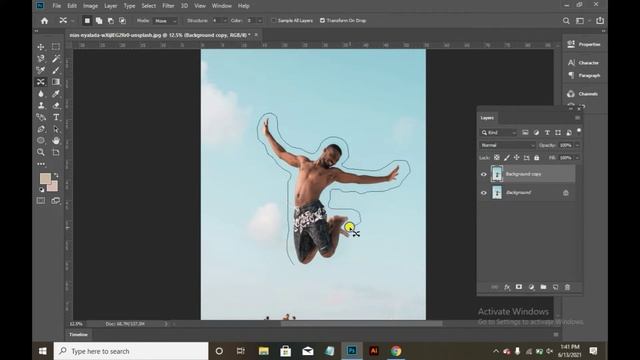This screenshot has height=360, width=640.
Task: Open the Edit Toolbar three-dots button
Action: pos(41,164)
